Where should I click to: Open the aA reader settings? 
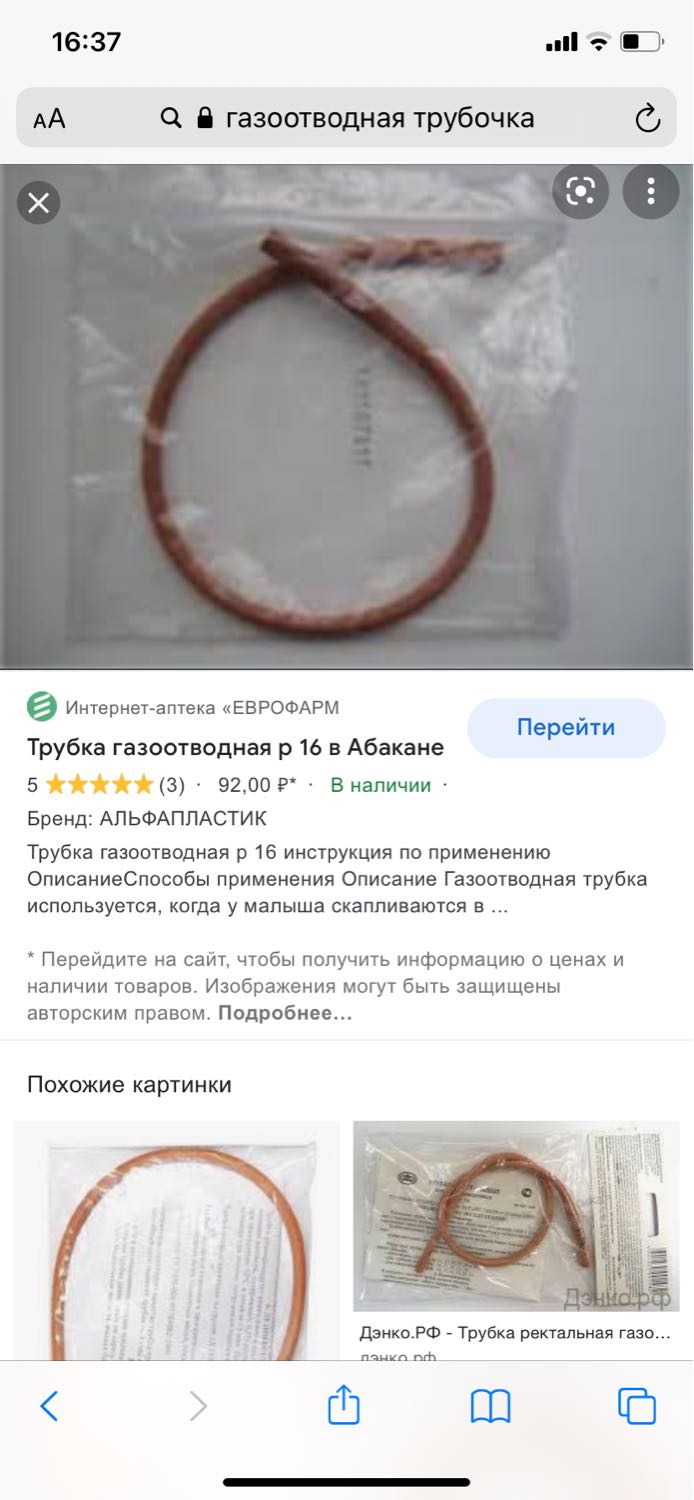point(49,119)
